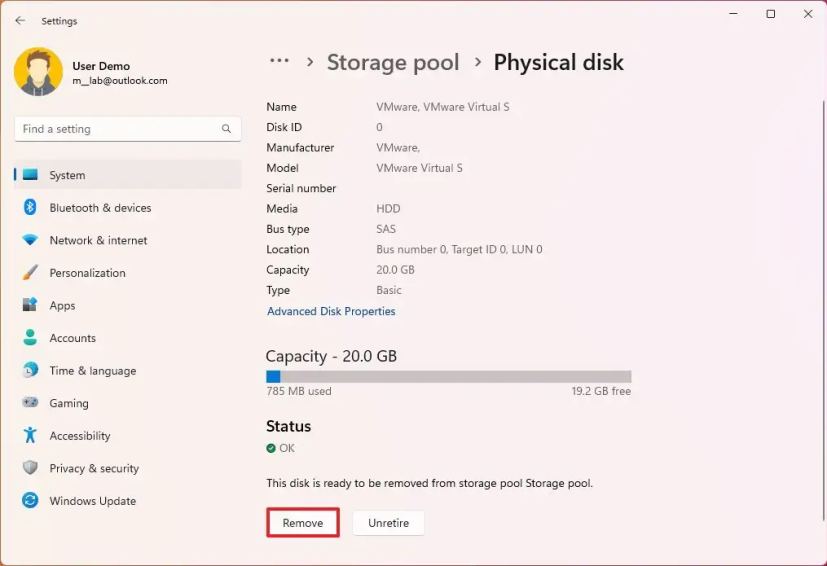
Task: Click the Apps icon in sidebar
Action: 30,305
